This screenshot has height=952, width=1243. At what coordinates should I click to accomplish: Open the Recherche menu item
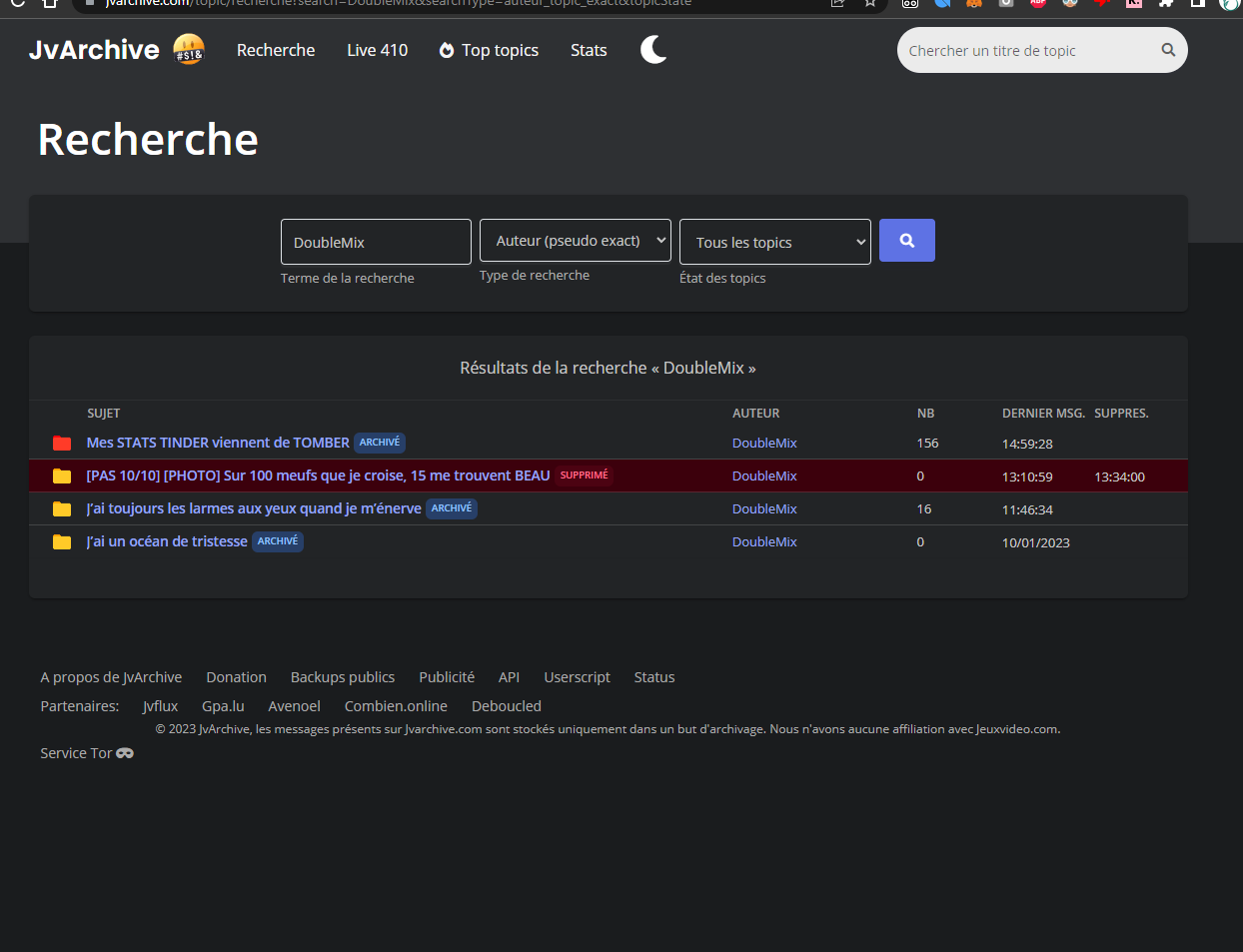(x=276, y=50)
